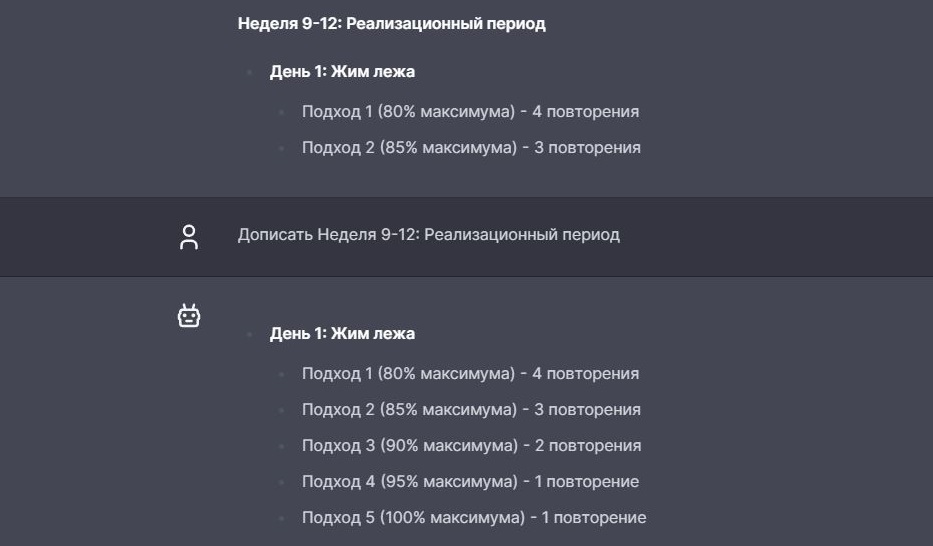Viewport: 933px width, 546px height.
Task: Select the Подход 5 (100% максимума) line
Action: point(474,517)
